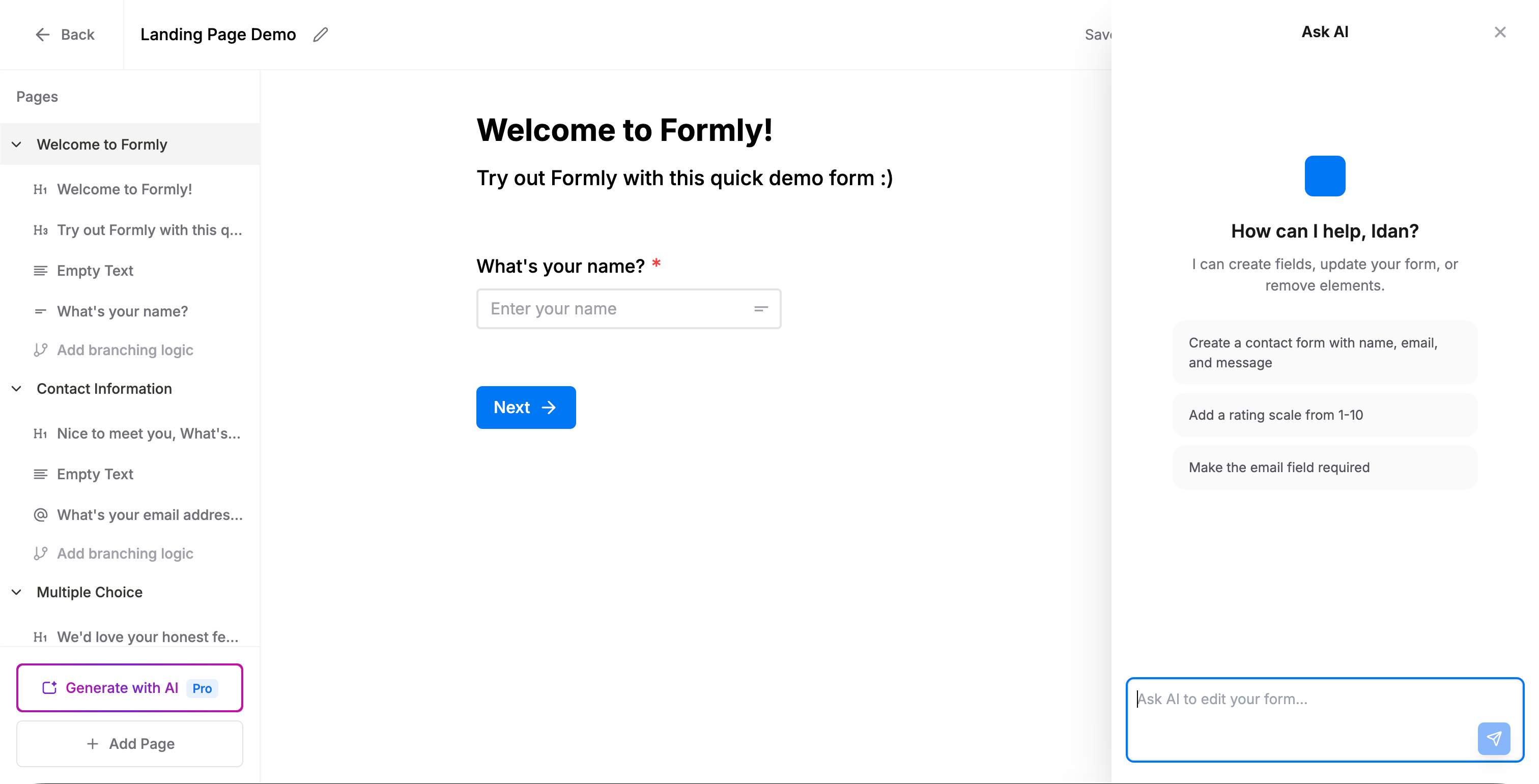The height and width of the screenshot is (784, 1539).
Task: Click the Generate with AI button
Action: 130,688
